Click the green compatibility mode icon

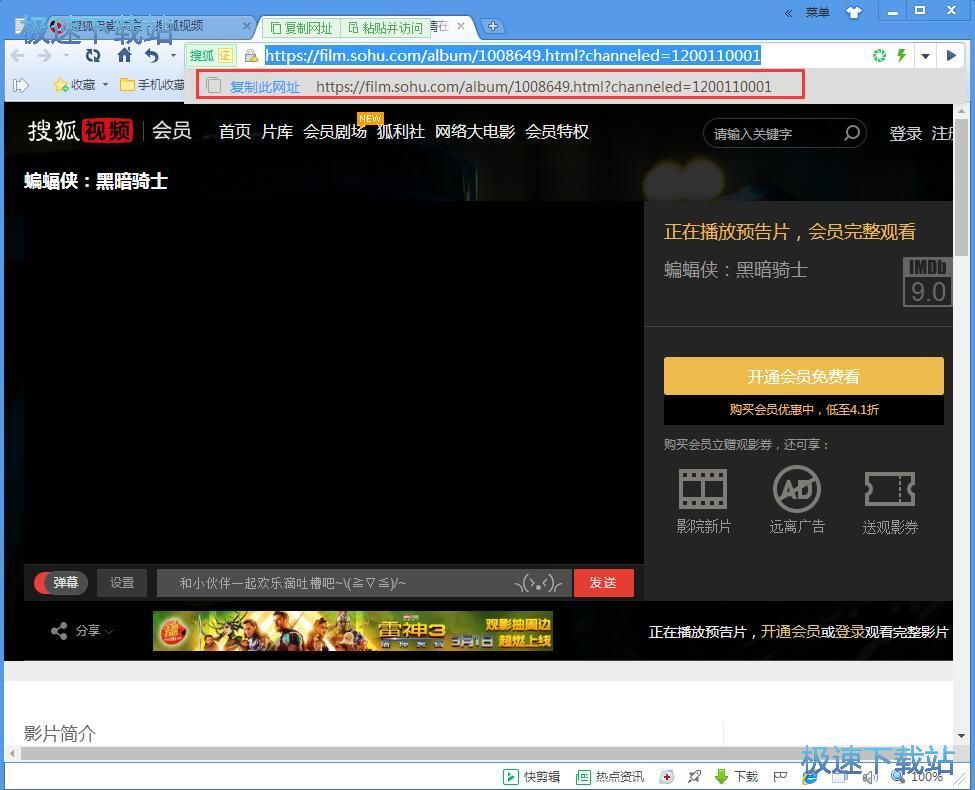tap(879, 56)
